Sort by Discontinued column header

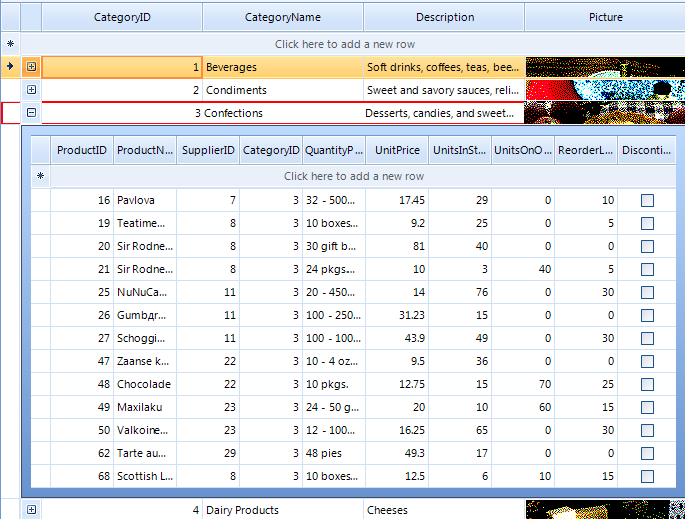[647, 150]
